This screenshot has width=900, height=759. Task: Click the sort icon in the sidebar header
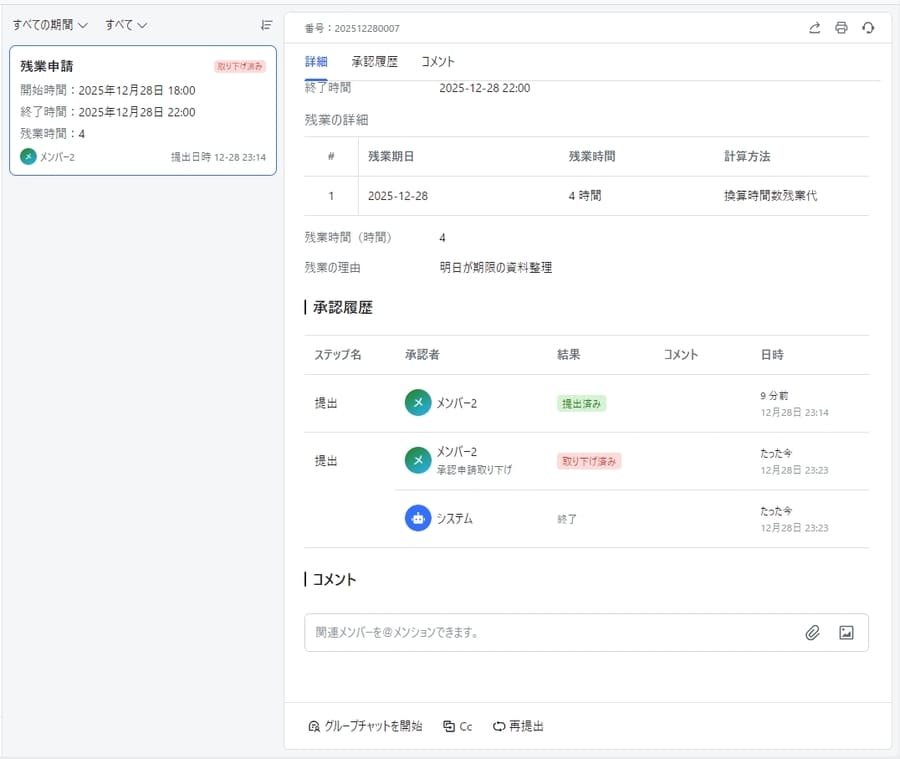tap(265, 25)
